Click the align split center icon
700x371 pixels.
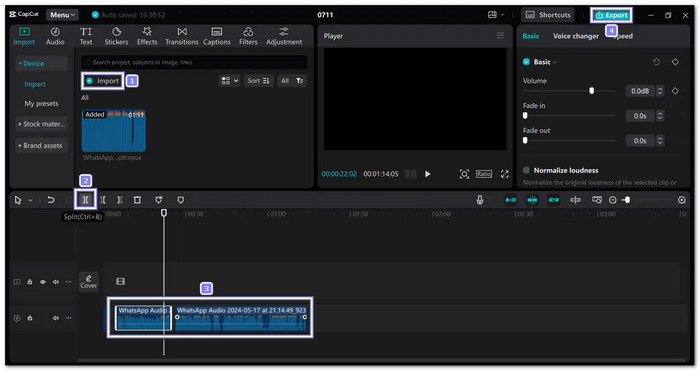575,200
